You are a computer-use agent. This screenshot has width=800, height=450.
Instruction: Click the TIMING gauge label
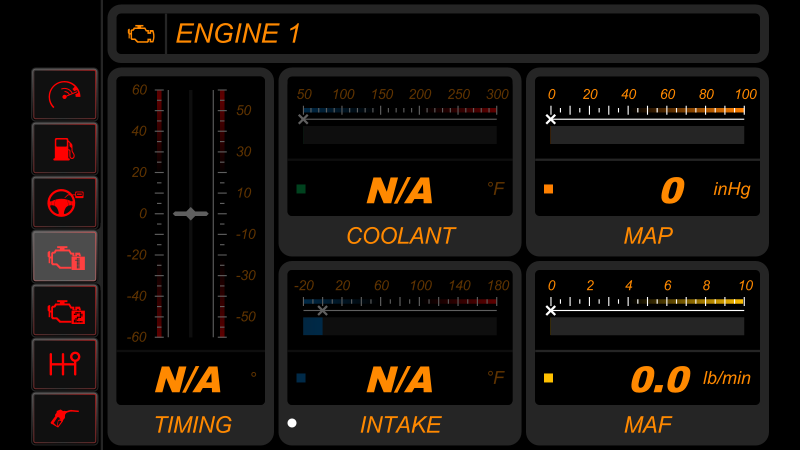tap(193, 424)
